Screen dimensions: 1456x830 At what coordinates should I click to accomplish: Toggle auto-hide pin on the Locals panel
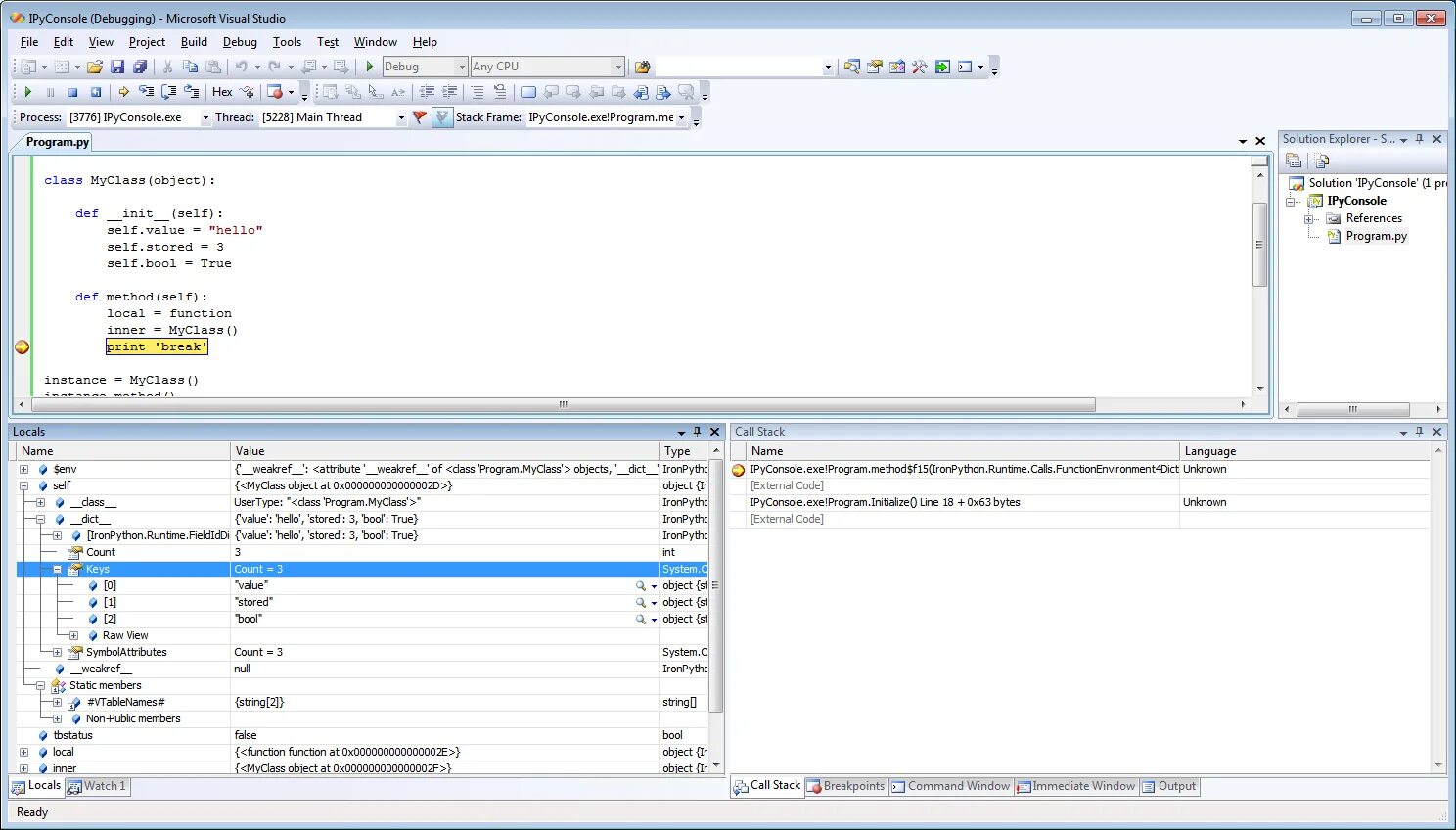(698, 432)
